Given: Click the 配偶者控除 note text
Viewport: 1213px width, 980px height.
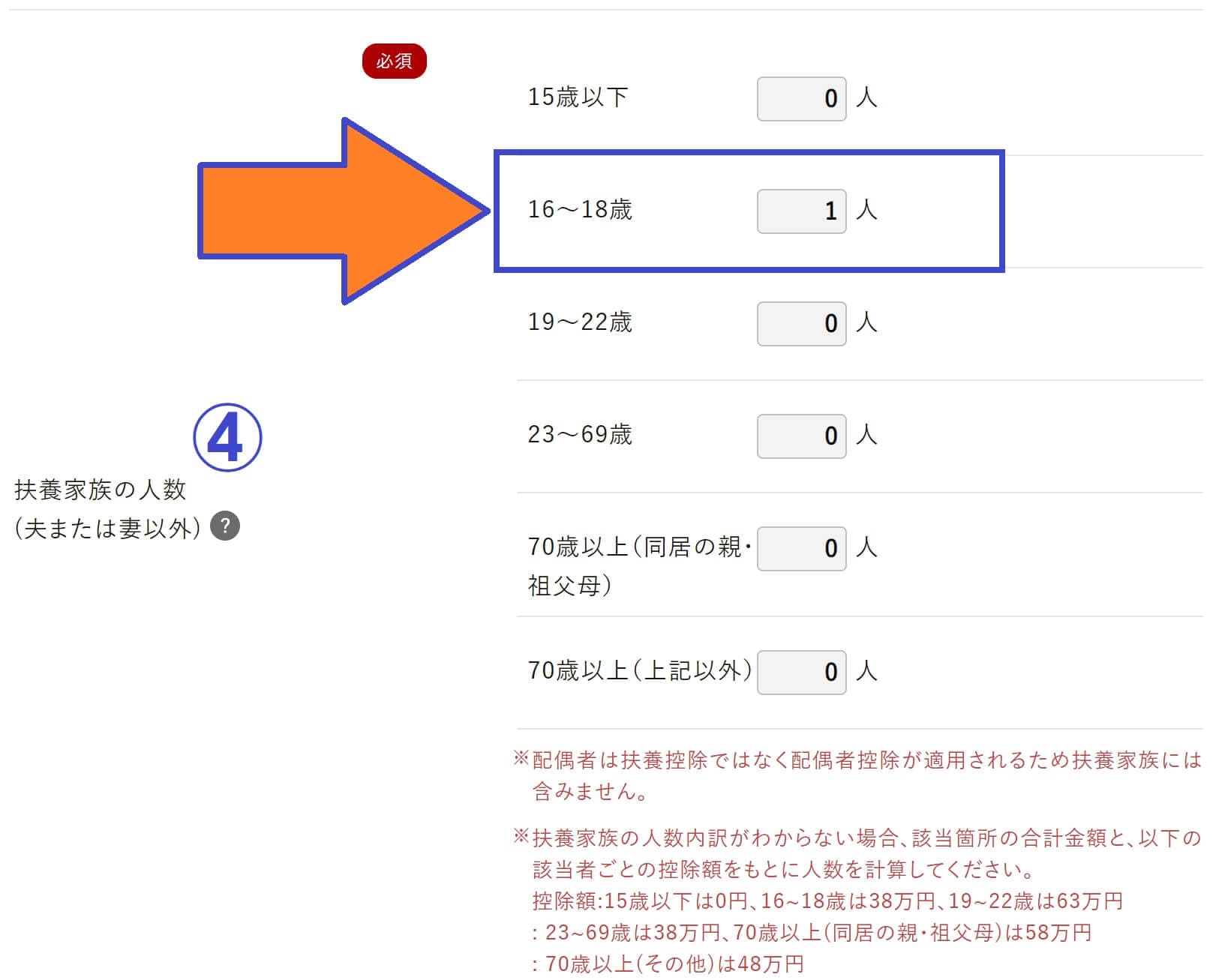Looking at the screenshot, I should click(857, 775).
